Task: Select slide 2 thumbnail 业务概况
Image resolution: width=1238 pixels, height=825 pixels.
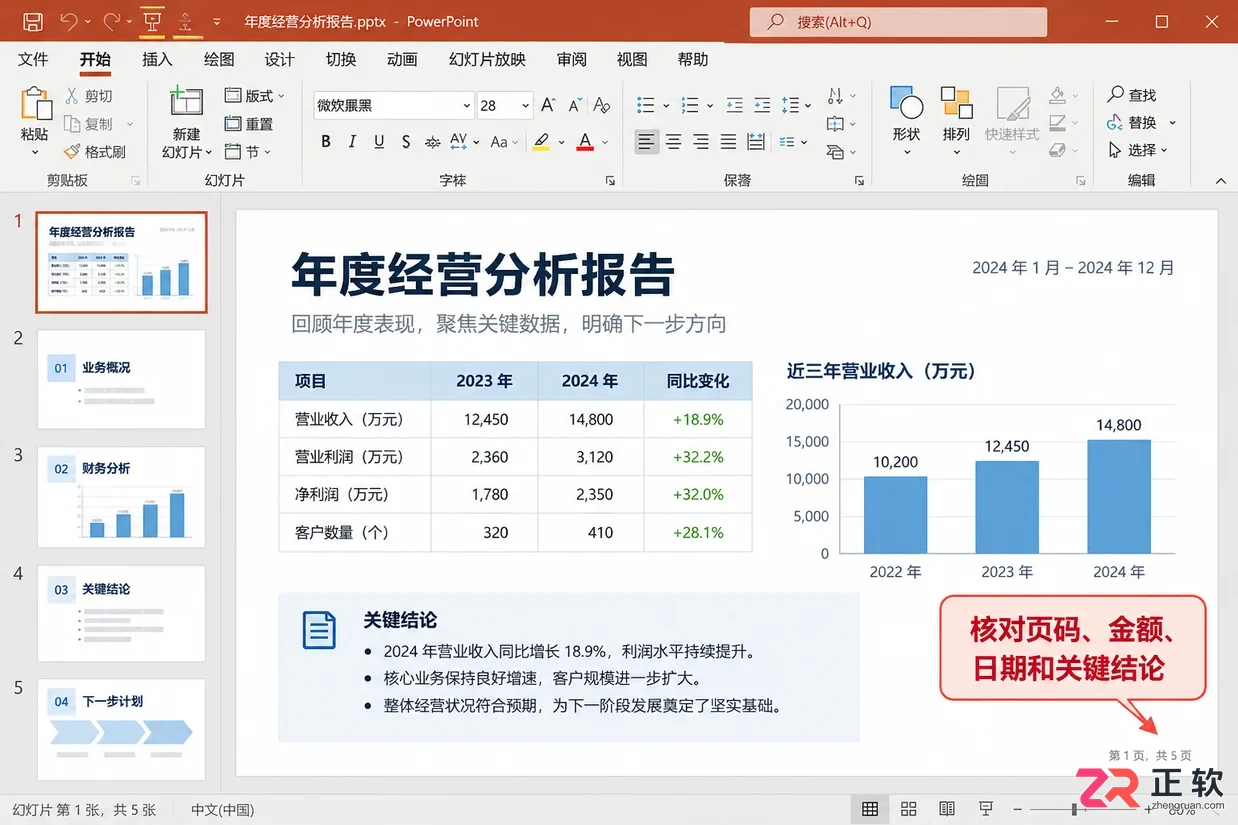Action: pos(121,379)
